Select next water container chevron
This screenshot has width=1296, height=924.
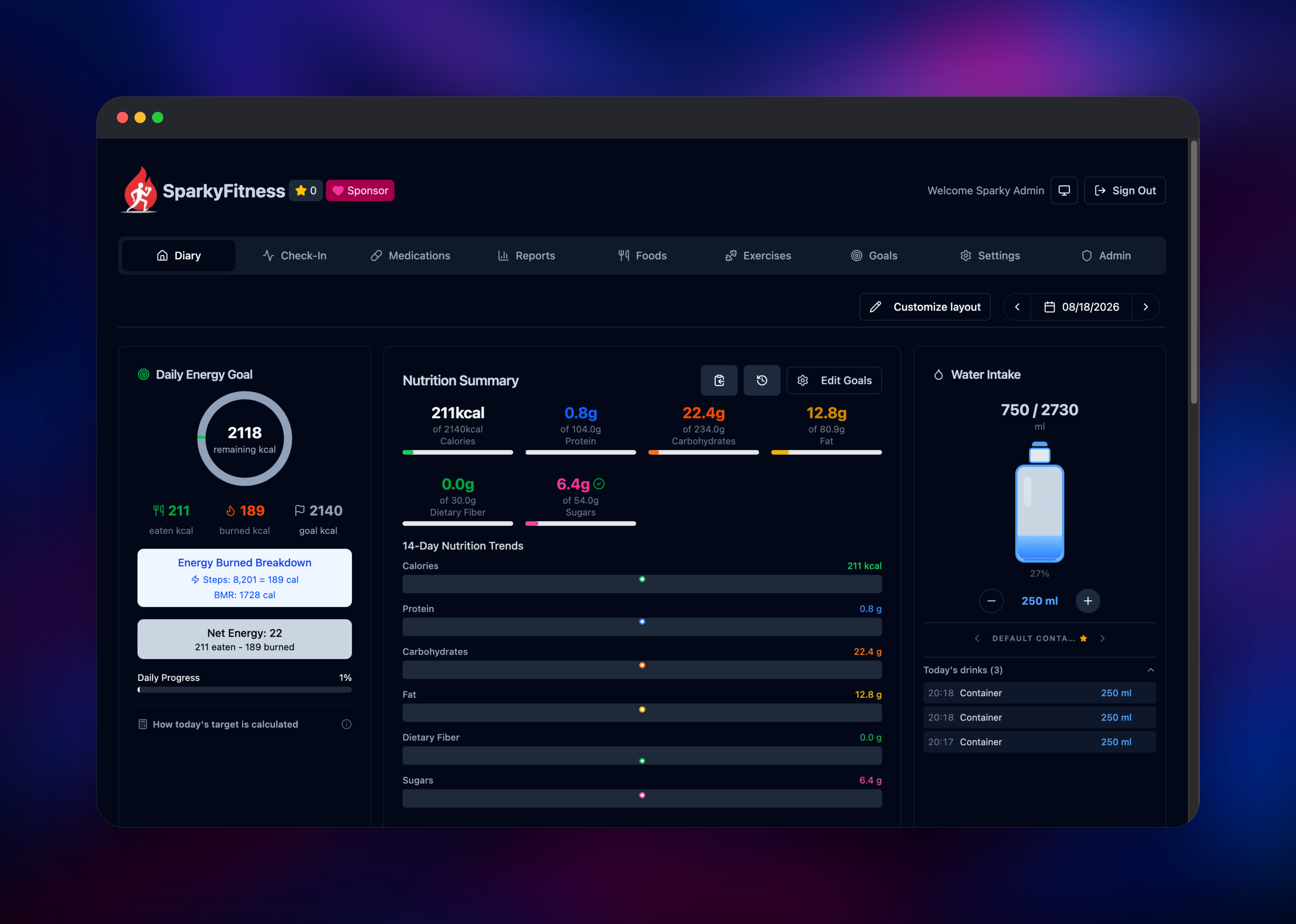(x=1102, y=638)
